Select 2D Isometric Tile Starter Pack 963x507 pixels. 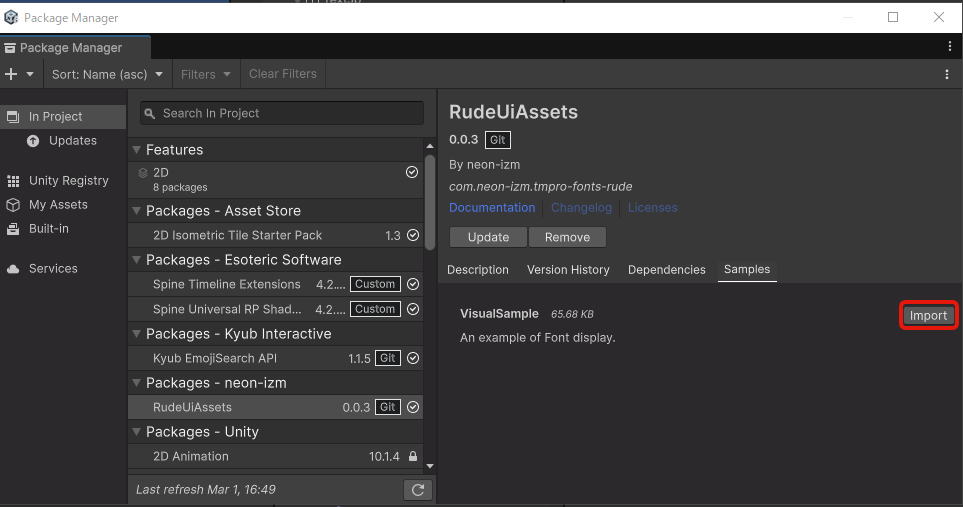275,235
